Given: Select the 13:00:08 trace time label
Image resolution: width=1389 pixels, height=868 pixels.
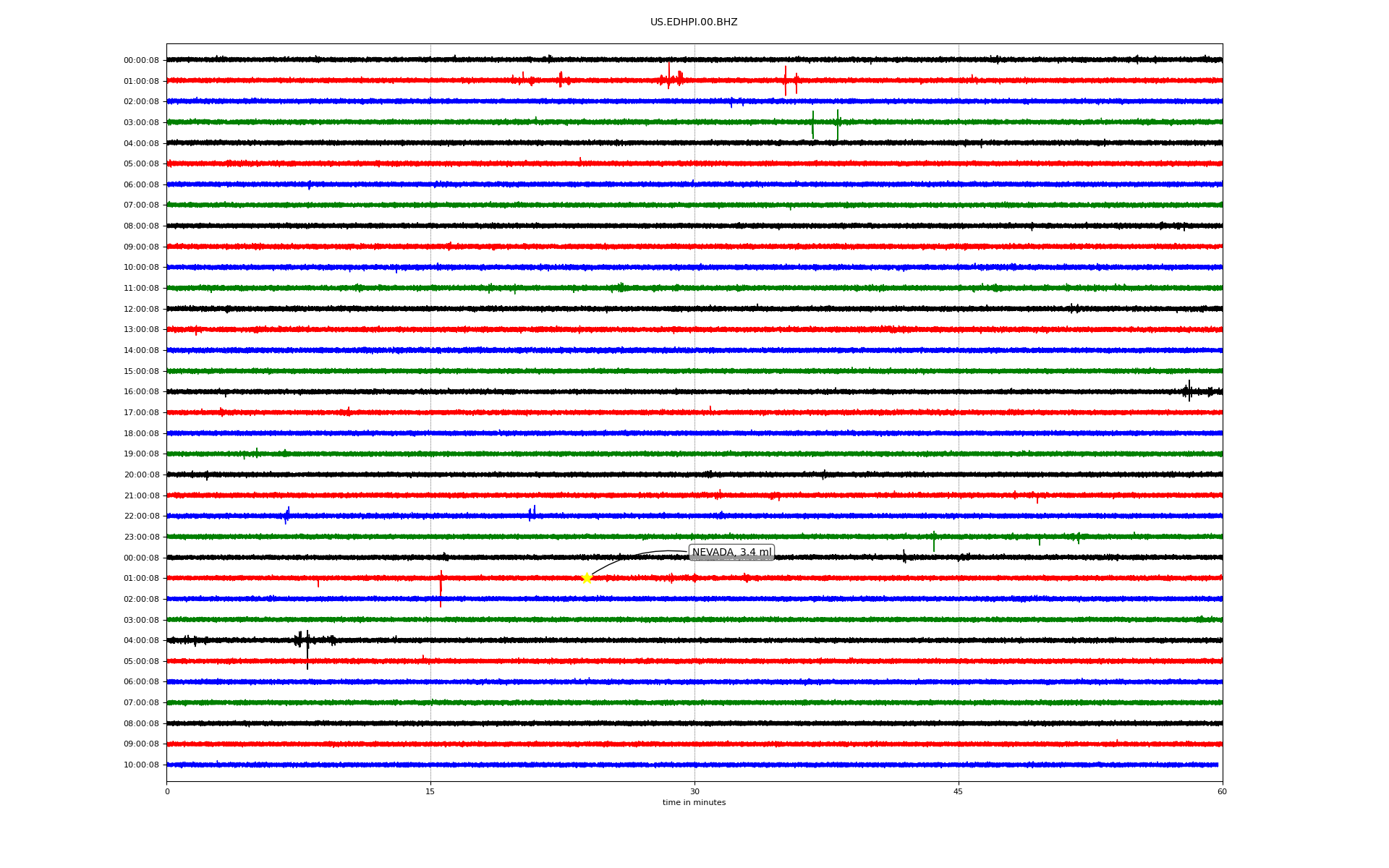Looking at the screenshot, I should 141,330.
